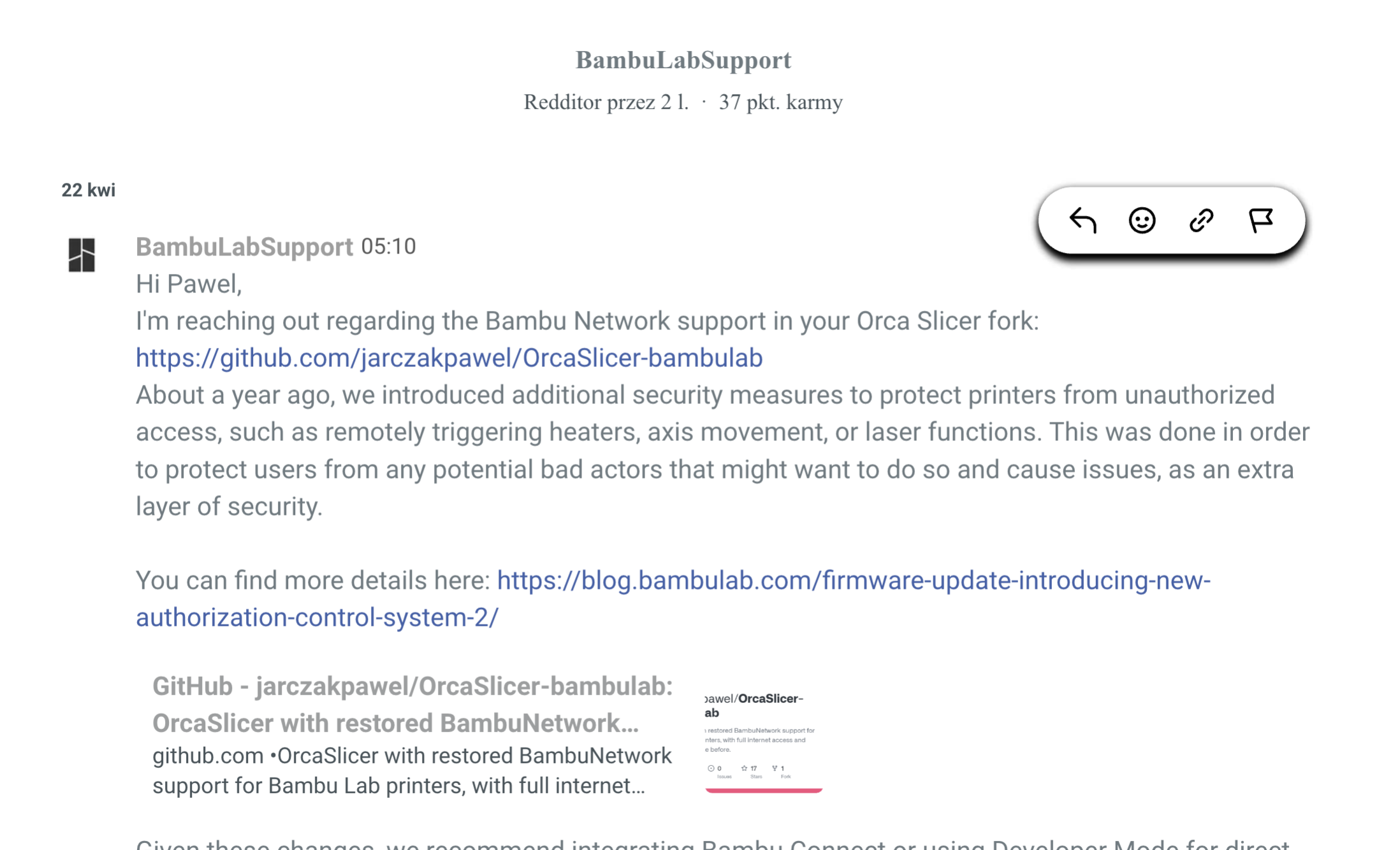Click the second line of the blog link
This screenshot has height=850, width=1400.
point(317,617)
